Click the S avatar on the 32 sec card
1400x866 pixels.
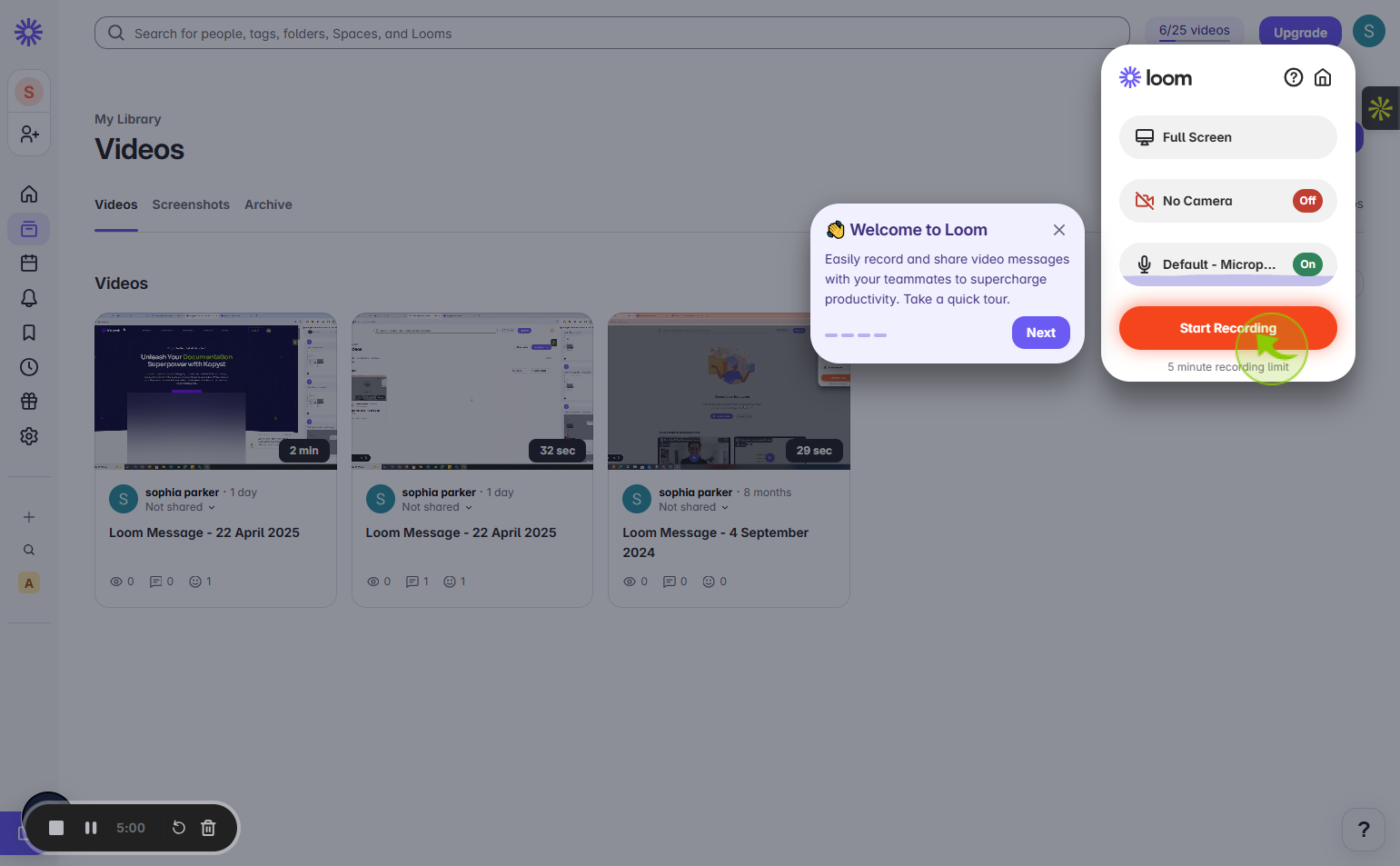380,499
